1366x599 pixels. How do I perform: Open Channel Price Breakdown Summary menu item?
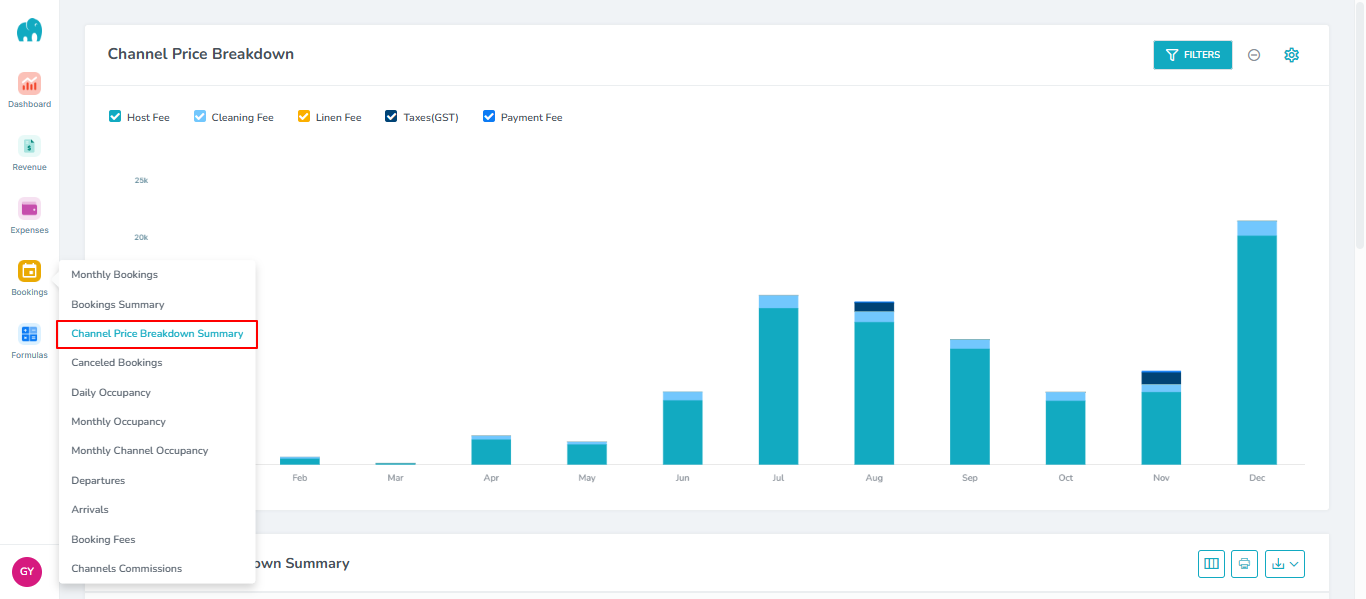pyautogui.click(x=157, y=334)
